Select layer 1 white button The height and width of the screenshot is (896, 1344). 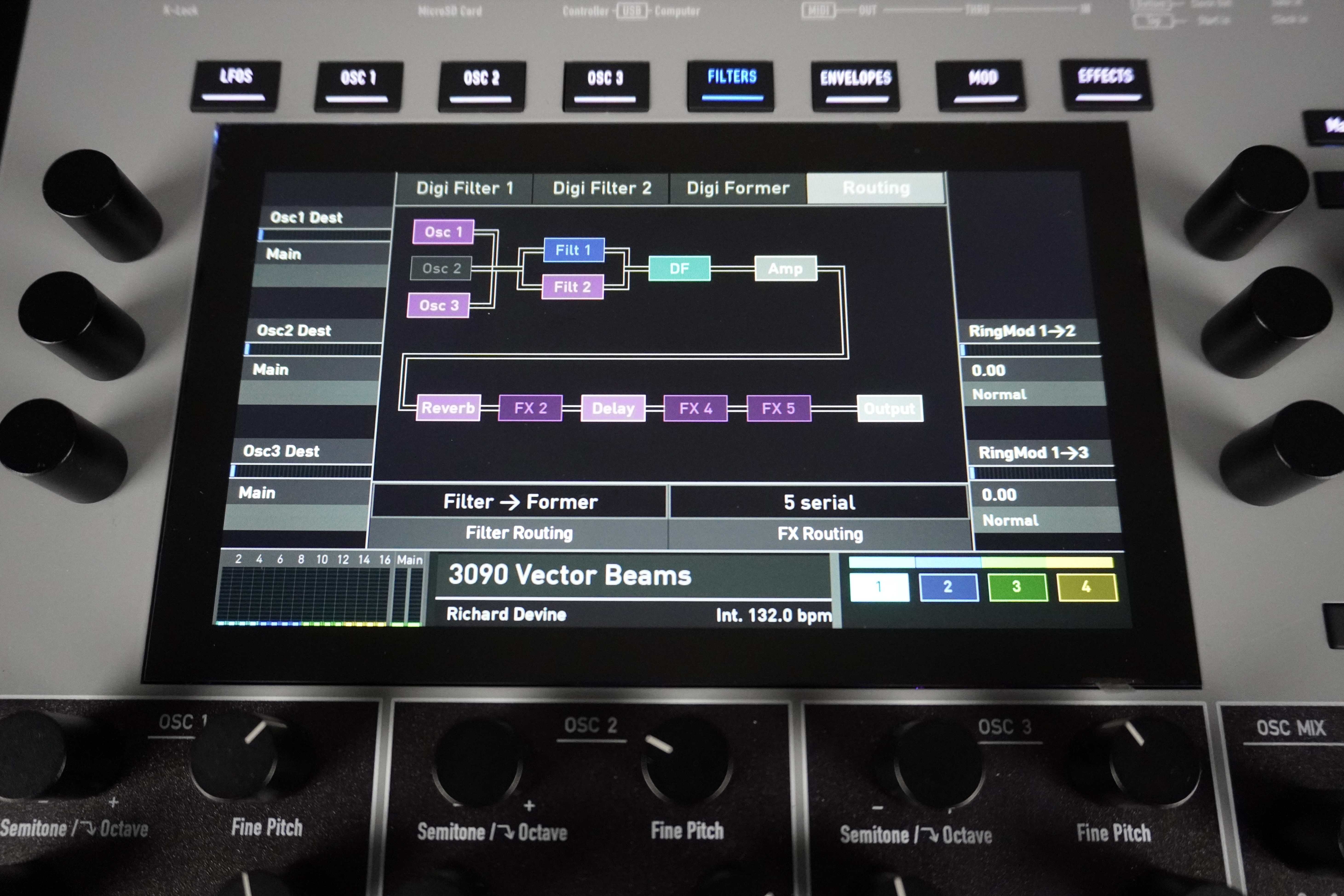point(879,587)
